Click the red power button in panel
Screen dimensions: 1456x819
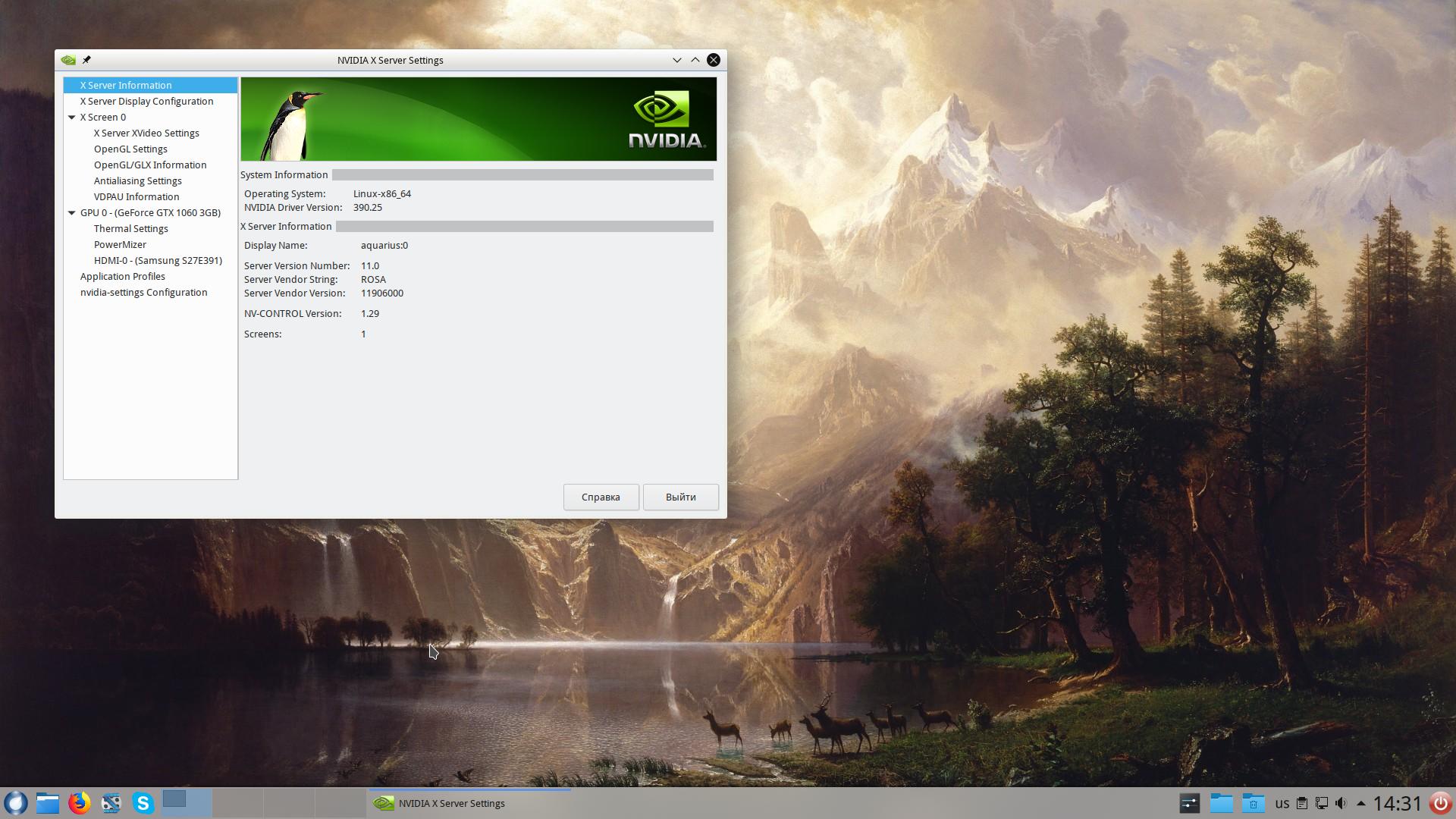pyautogui.click(x=1440, y=802)
